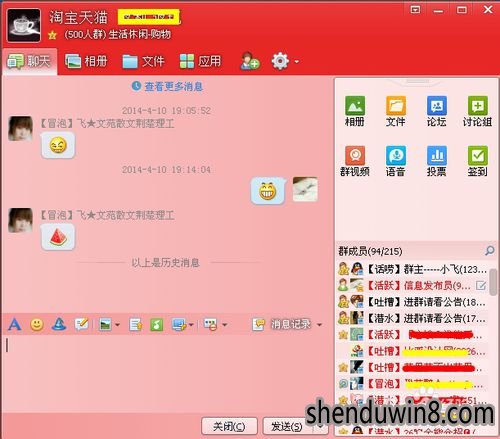Click the group name 淘宝天猫
500x439 pixels.
tap(79, 17)
